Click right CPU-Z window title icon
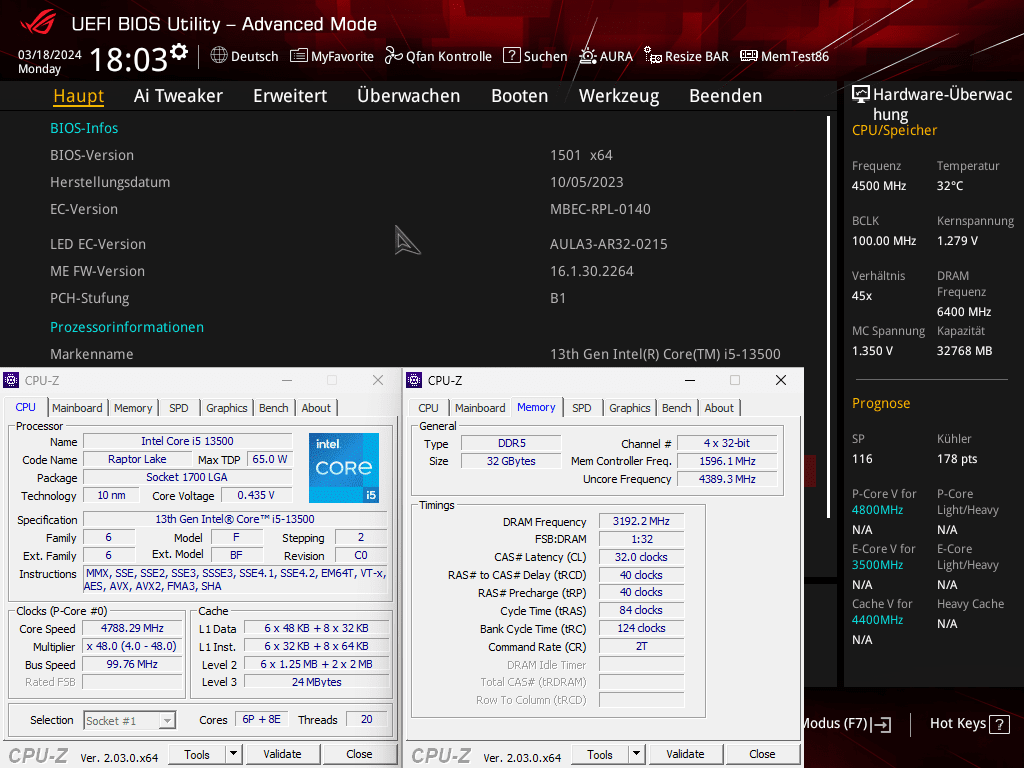The height and width of the screenshot is (768, 1024). [414, 380]
